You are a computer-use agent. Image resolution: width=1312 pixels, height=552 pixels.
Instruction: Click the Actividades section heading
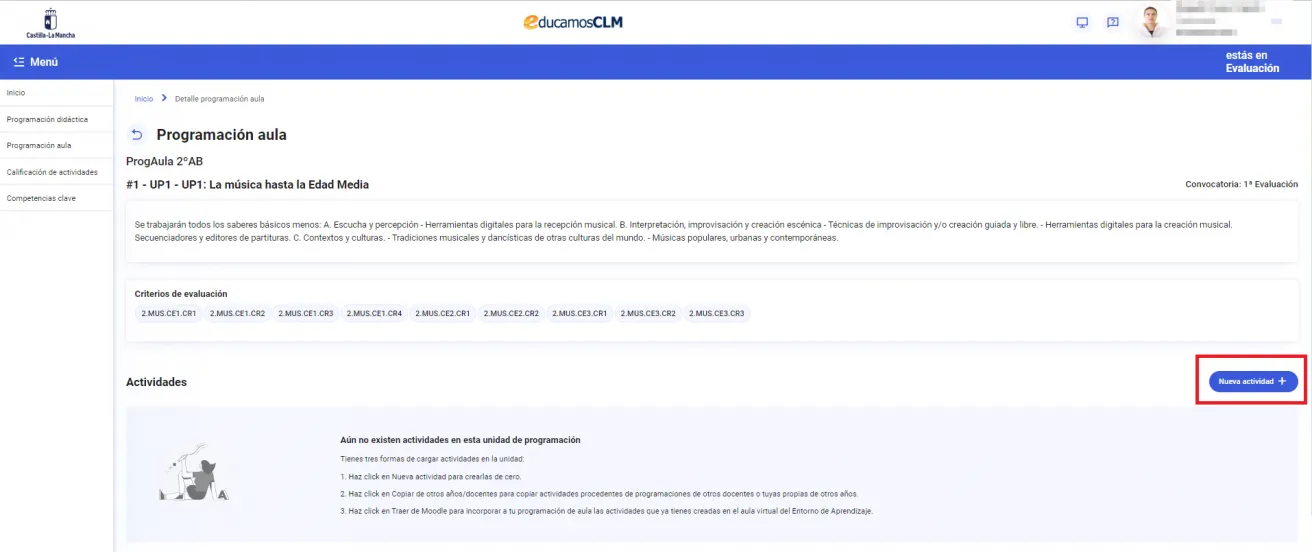(156, 382)
